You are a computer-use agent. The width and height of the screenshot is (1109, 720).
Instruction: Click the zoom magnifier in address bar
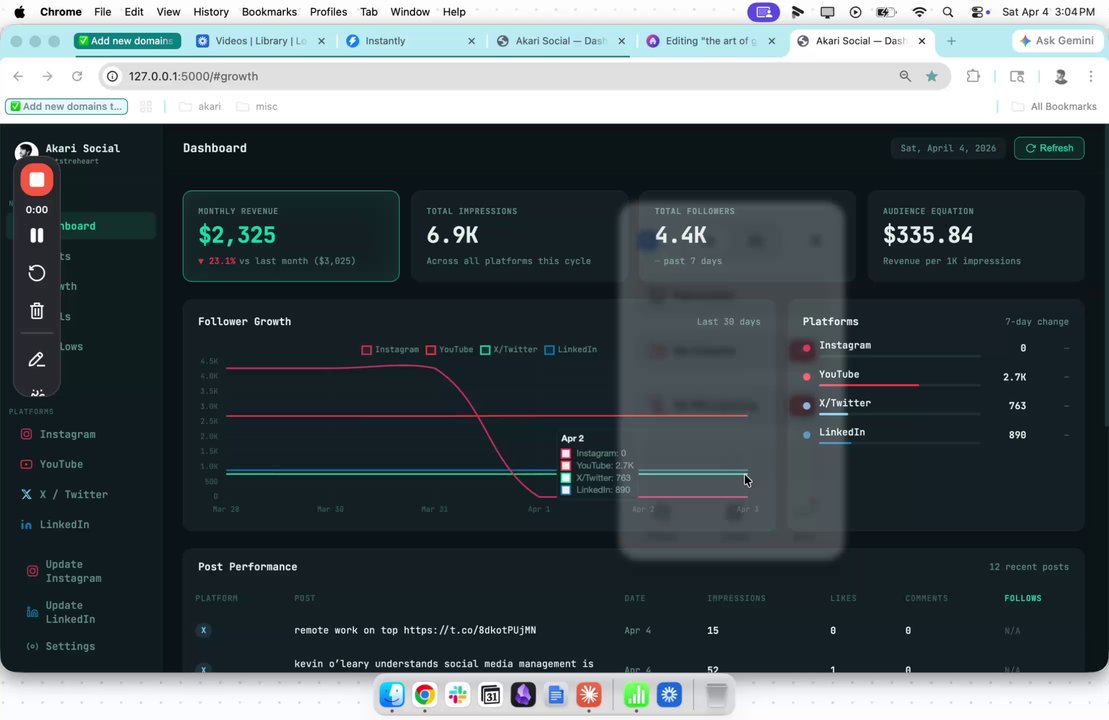pos(905,76)
